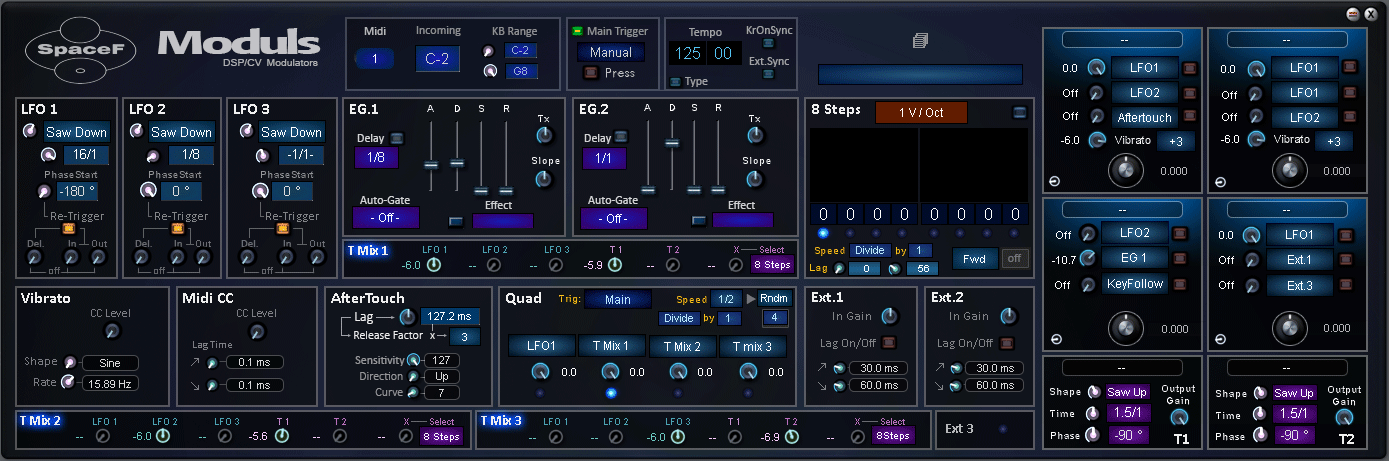Open the T Mix 1 8 Steps selector
This screenshot has width=1389, height=461.
coord(772,265)
